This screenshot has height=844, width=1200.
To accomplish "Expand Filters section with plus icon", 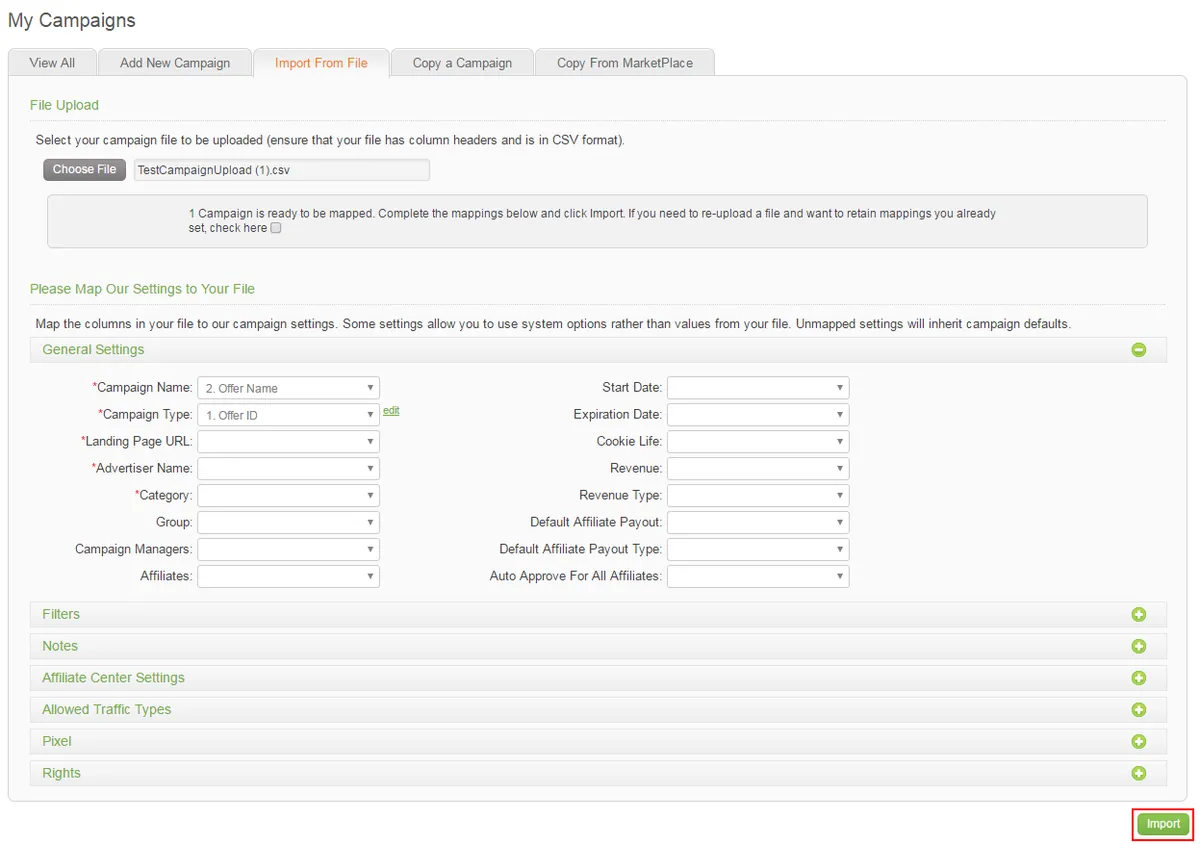I will pos(1138,615).
